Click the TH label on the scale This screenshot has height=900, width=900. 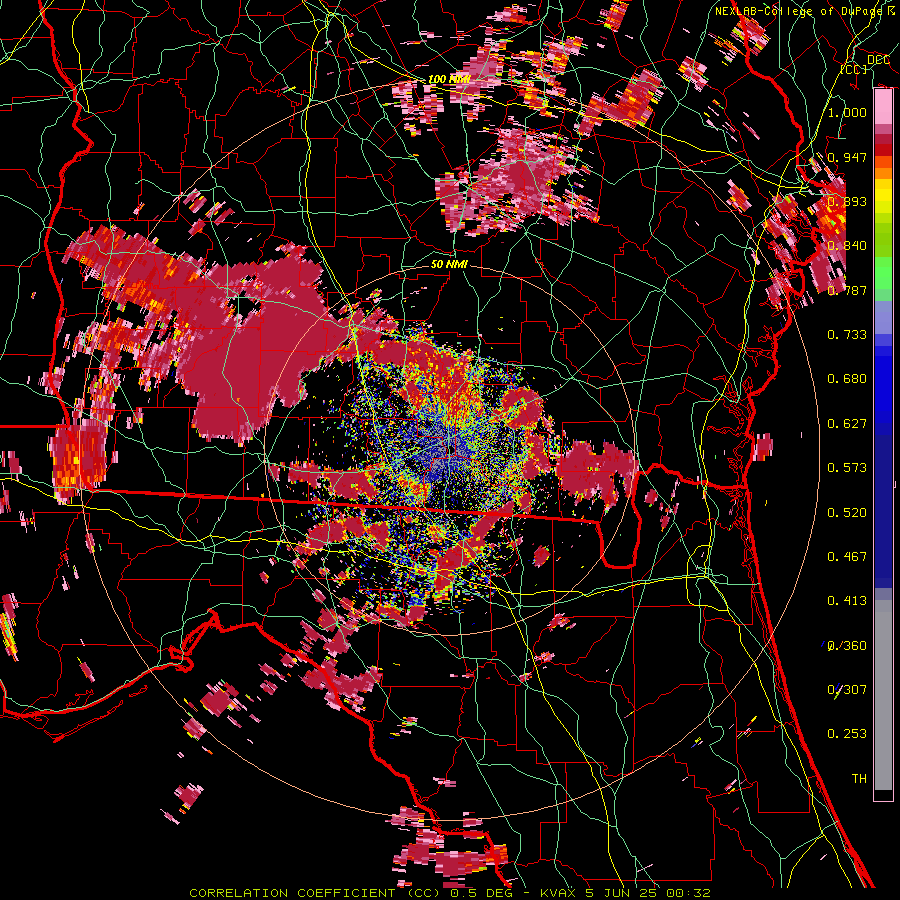pos(859,779)
